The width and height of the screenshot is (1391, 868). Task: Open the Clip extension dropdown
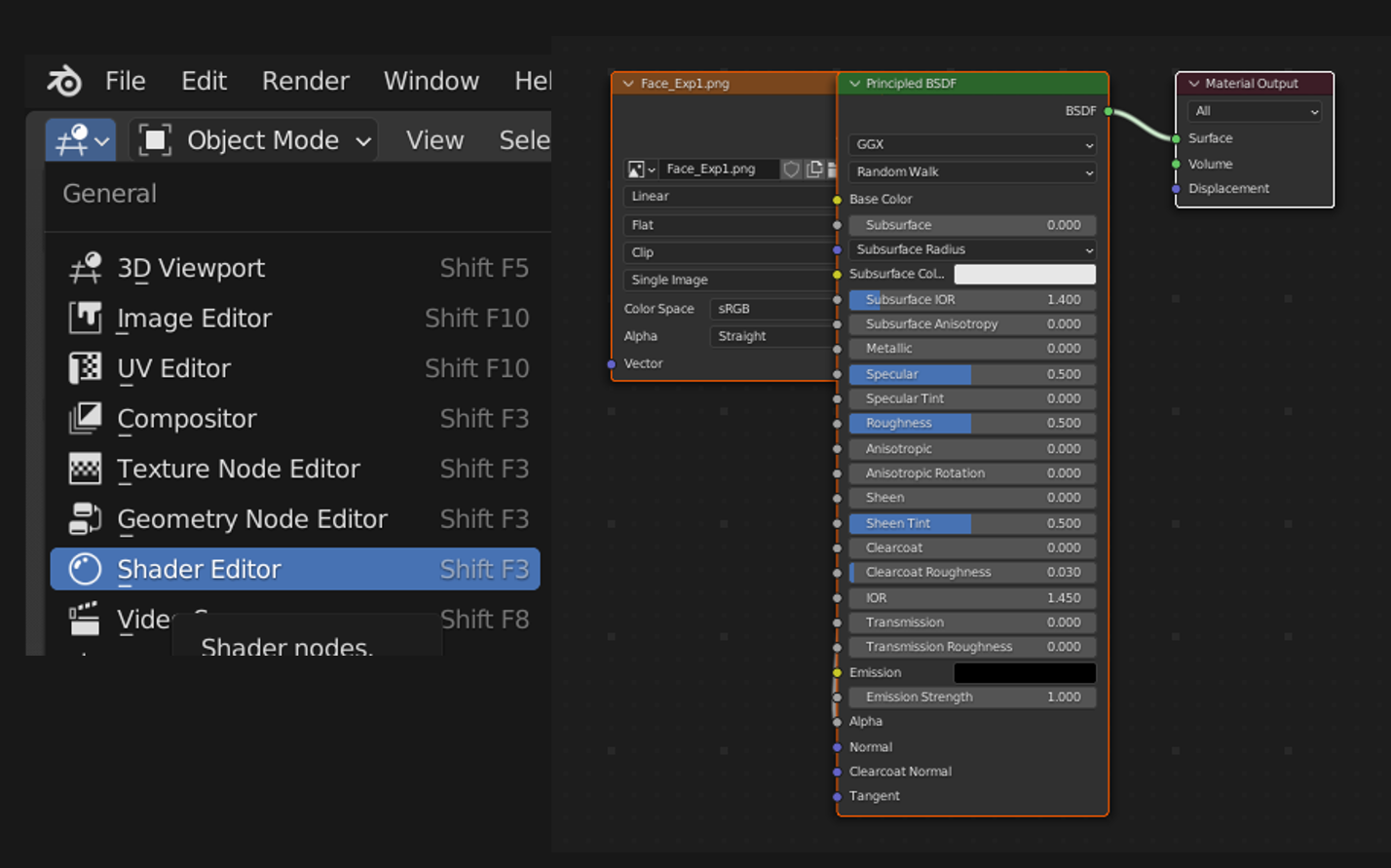point(730,252)
